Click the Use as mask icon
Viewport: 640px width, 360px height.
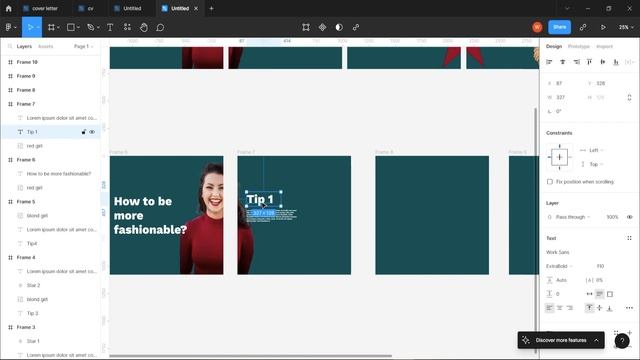339,27
